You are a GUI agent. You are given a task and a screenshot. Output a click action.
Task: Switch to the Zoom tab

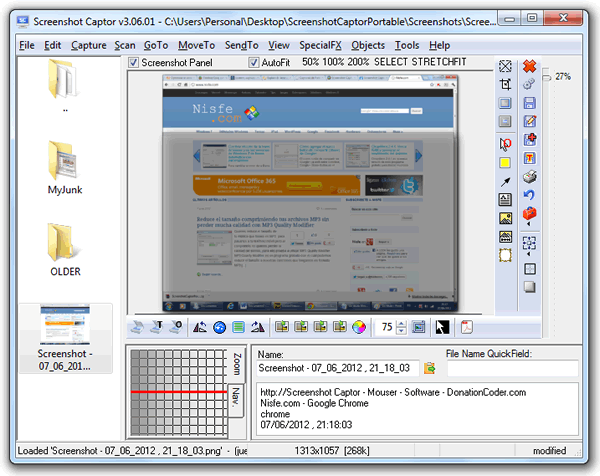tap(237, 364)
